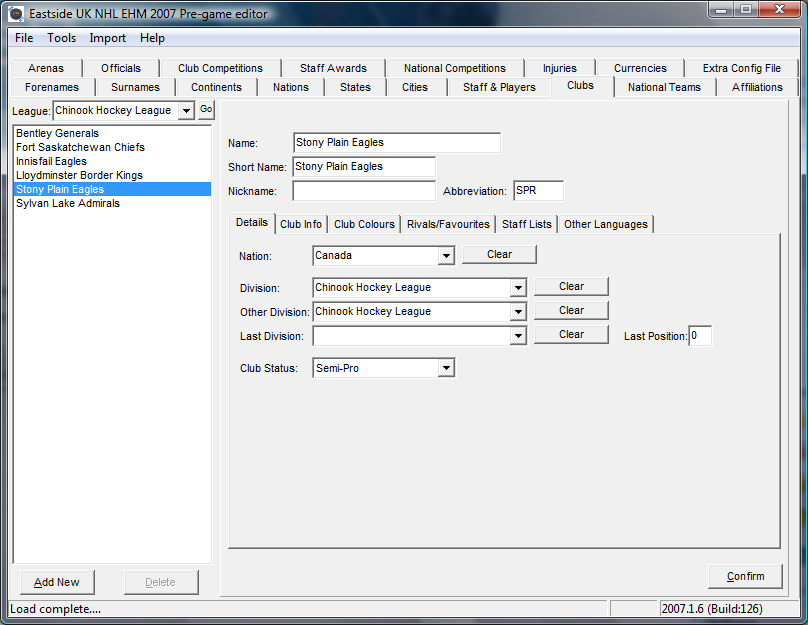Clear the Division field

[571, 286]
